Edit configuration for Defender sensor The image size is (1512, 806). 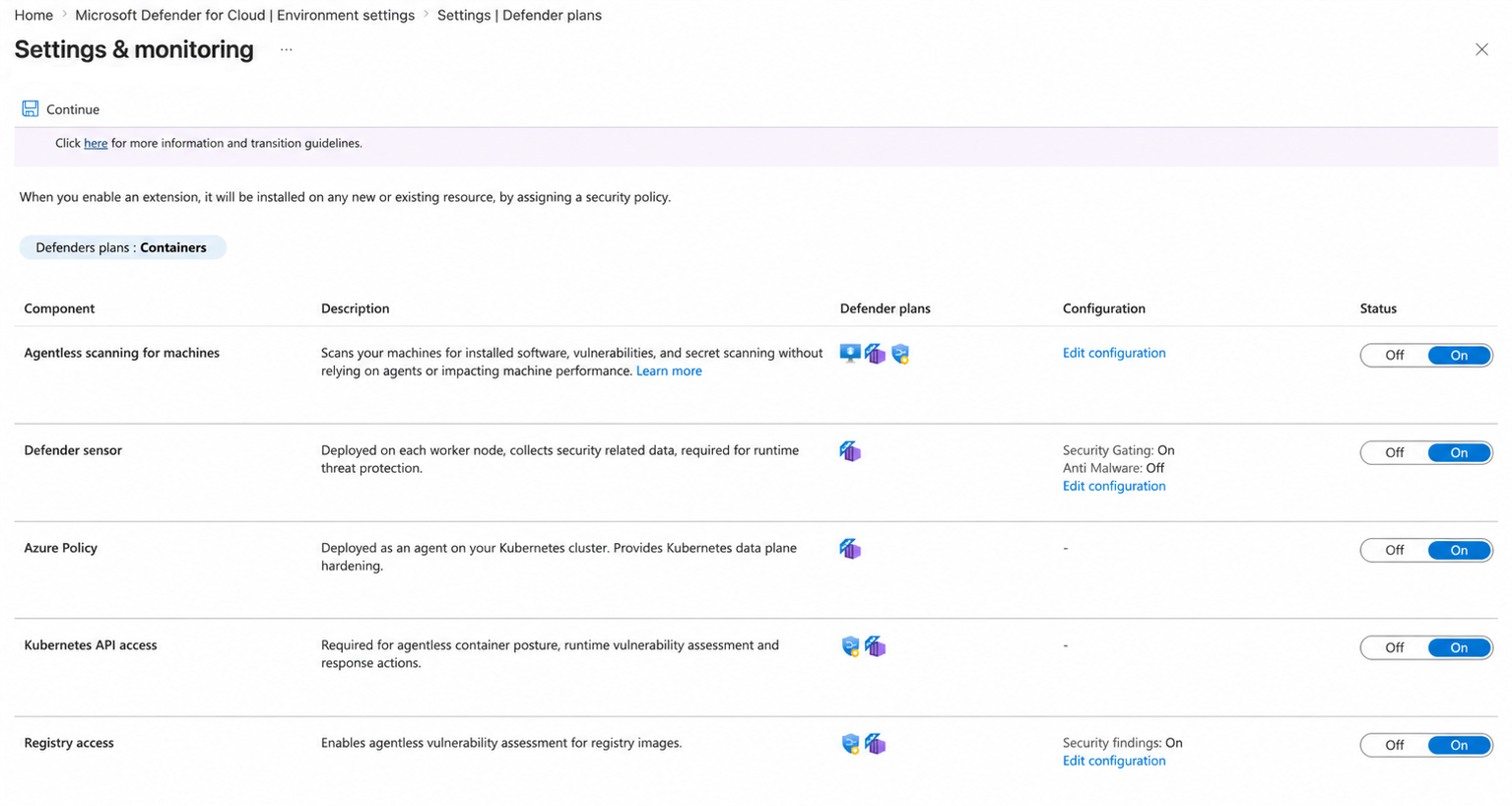click(x=1113, y=486)
